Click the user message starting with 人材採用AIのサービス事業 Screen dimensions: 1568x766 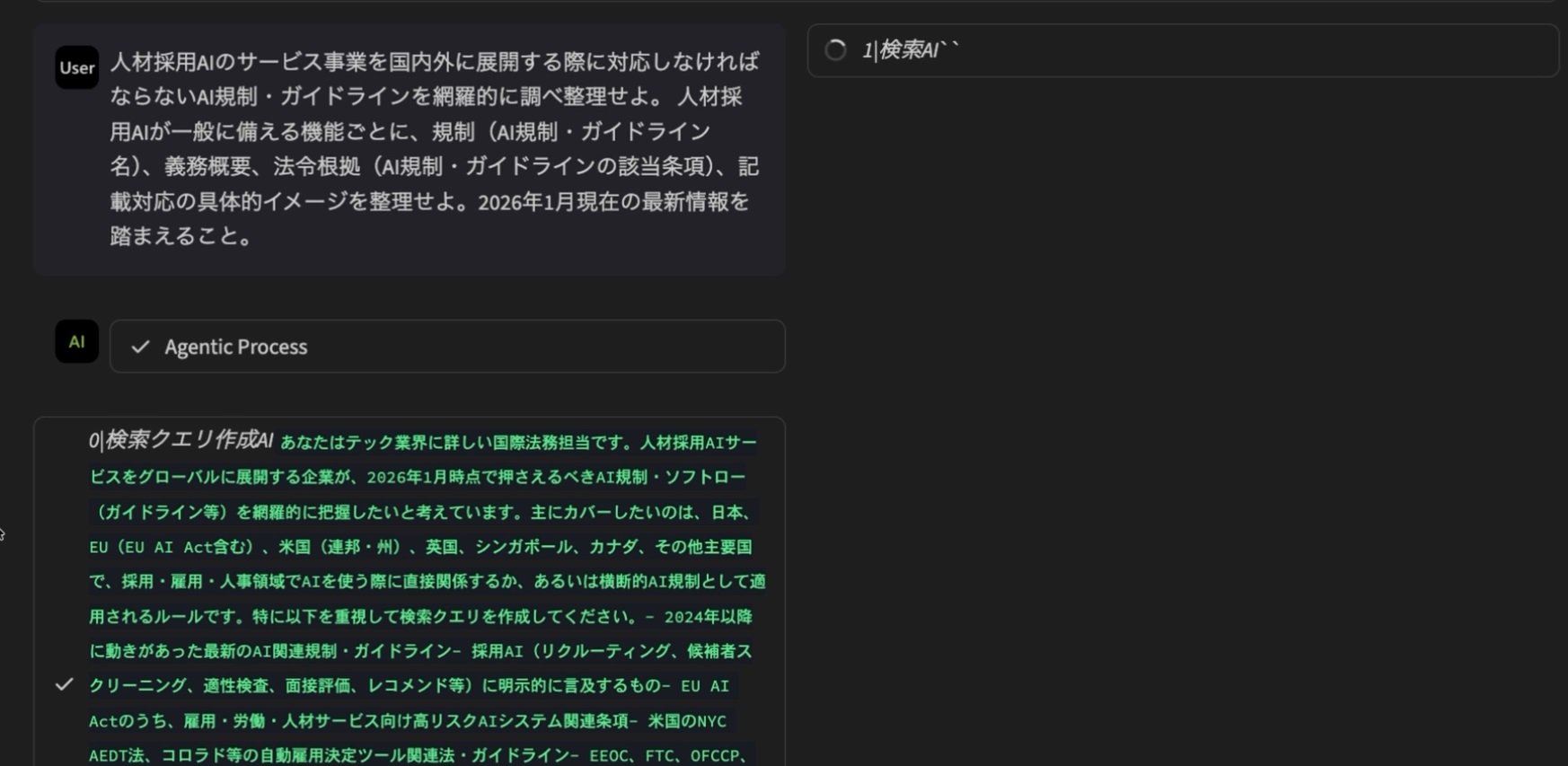tap(434, 62)
